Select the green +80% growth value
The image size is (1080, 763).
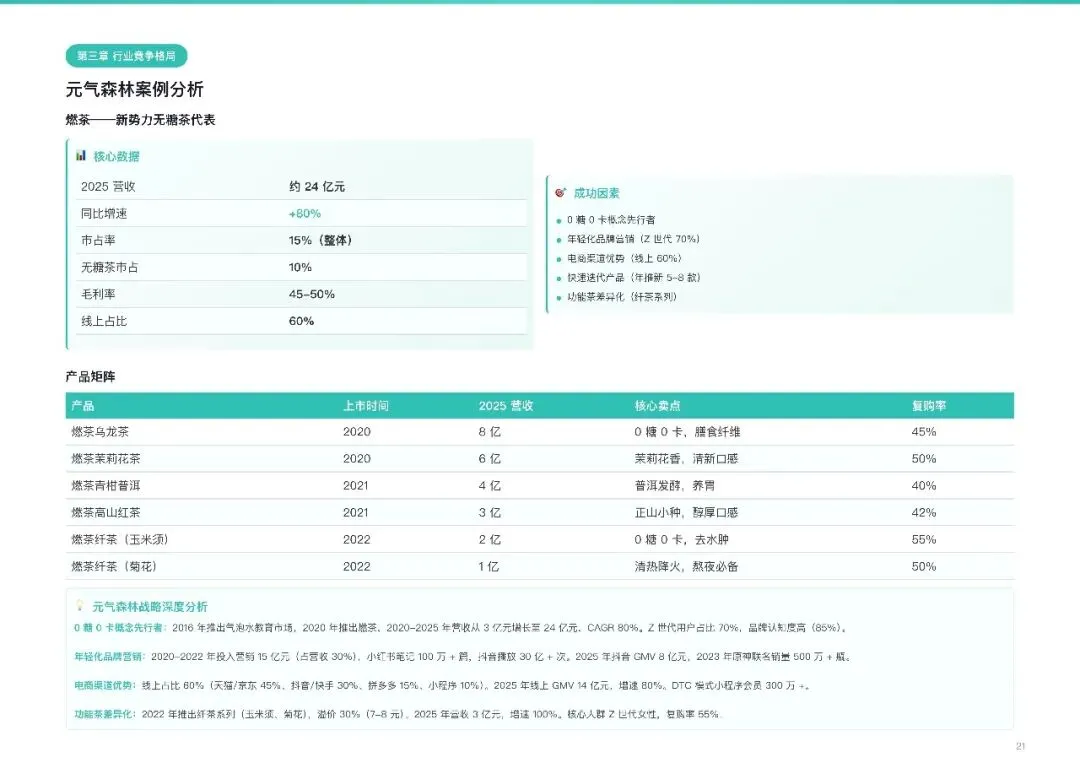click(304, 213)
